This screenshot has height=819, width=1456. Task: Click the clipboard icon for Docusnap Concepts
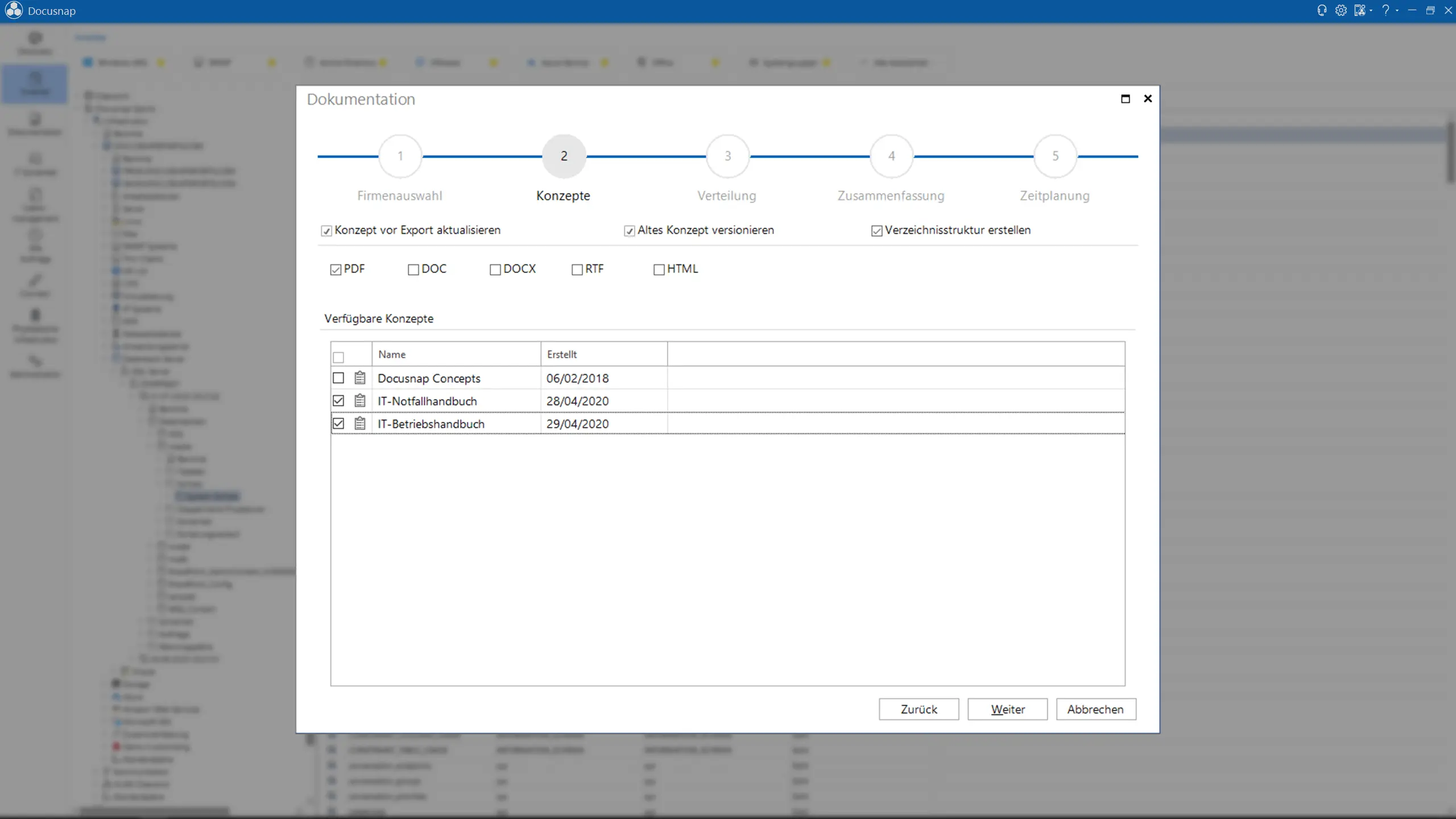[359, 378]
